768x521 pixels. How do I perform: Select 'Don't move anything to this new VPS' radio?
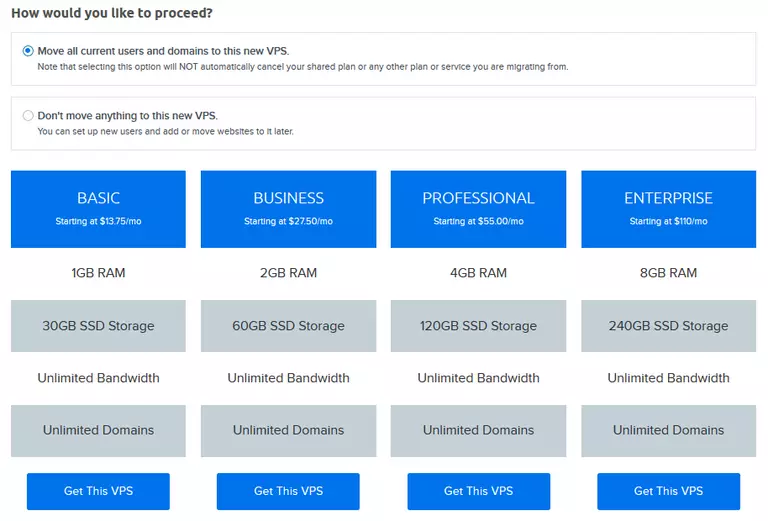tap(28, 116)
